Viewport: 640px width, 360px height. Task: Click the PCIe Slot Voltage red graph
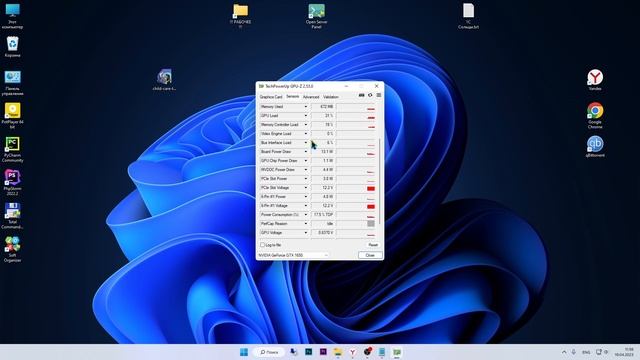tap(371, 188)
